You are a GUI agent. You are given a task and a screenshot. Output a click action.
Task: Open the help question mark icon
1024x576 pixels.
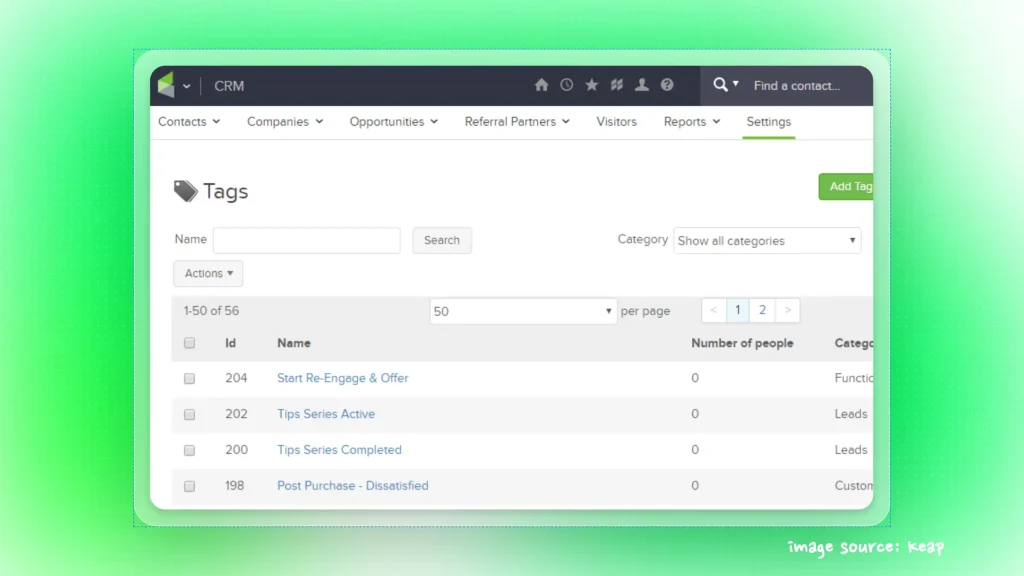tap(667, 85)
